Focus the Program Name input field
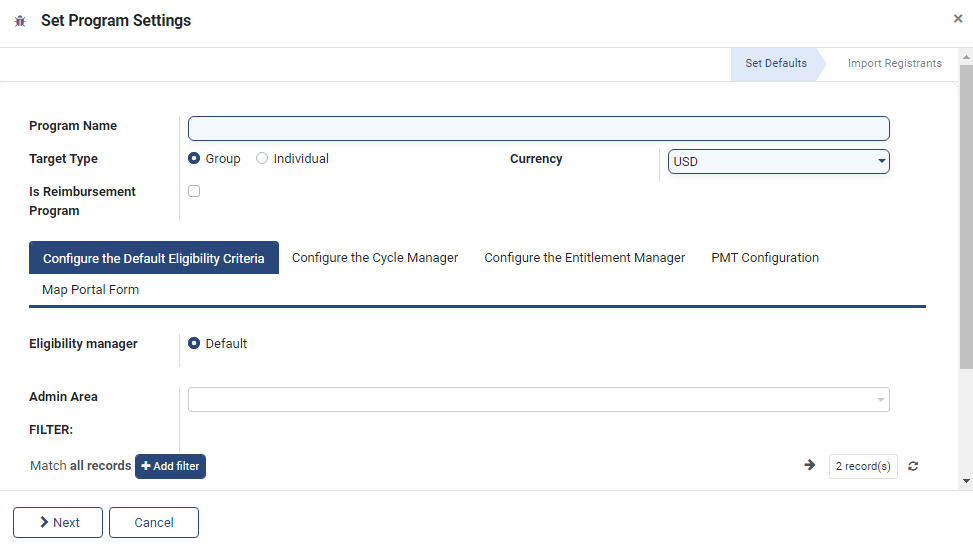Image resolution: width=973 pixels, height=552 pixels. [x=539, y=129]
